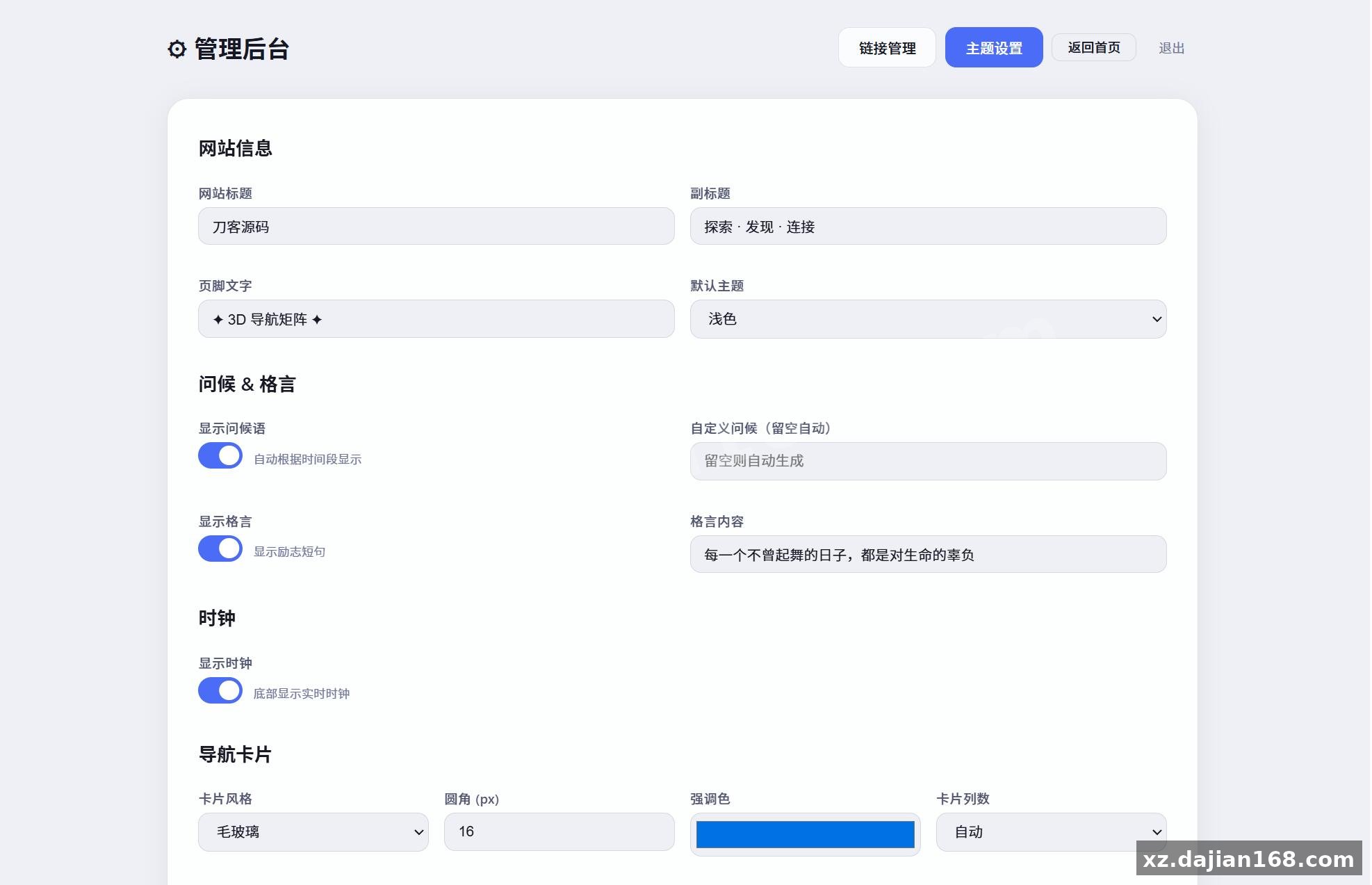Focus the 网站标题 input field
This screenshot has width=1372, height=885.
point(436,227)
